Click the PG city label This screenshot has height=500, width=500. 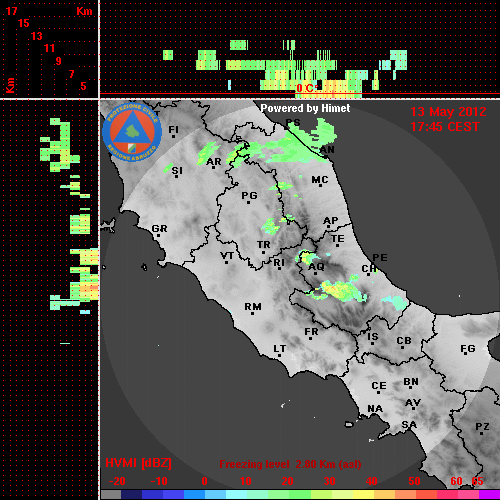249,195
